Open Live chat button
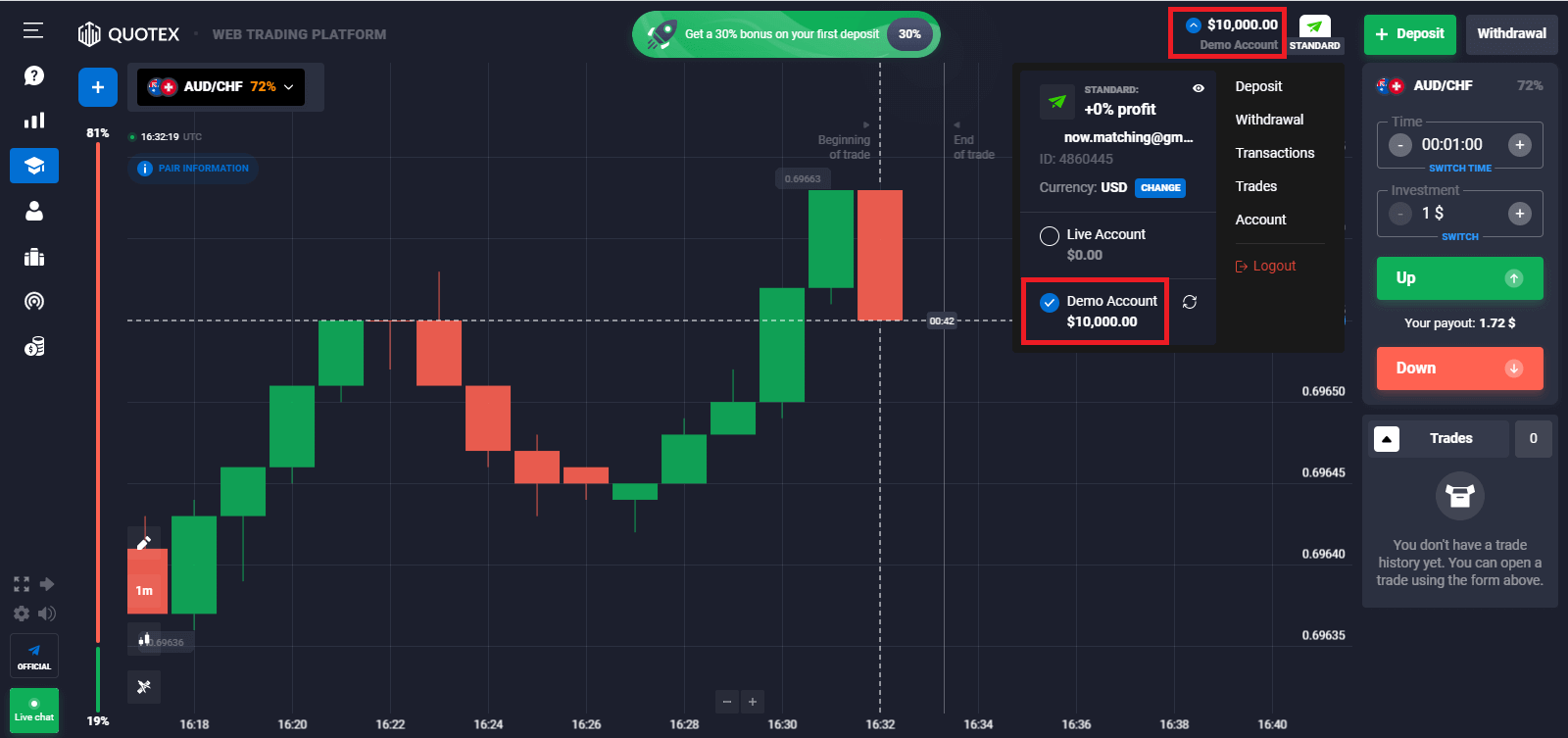Viewport: 1568px width, 738px height. [x=34, y=711]
